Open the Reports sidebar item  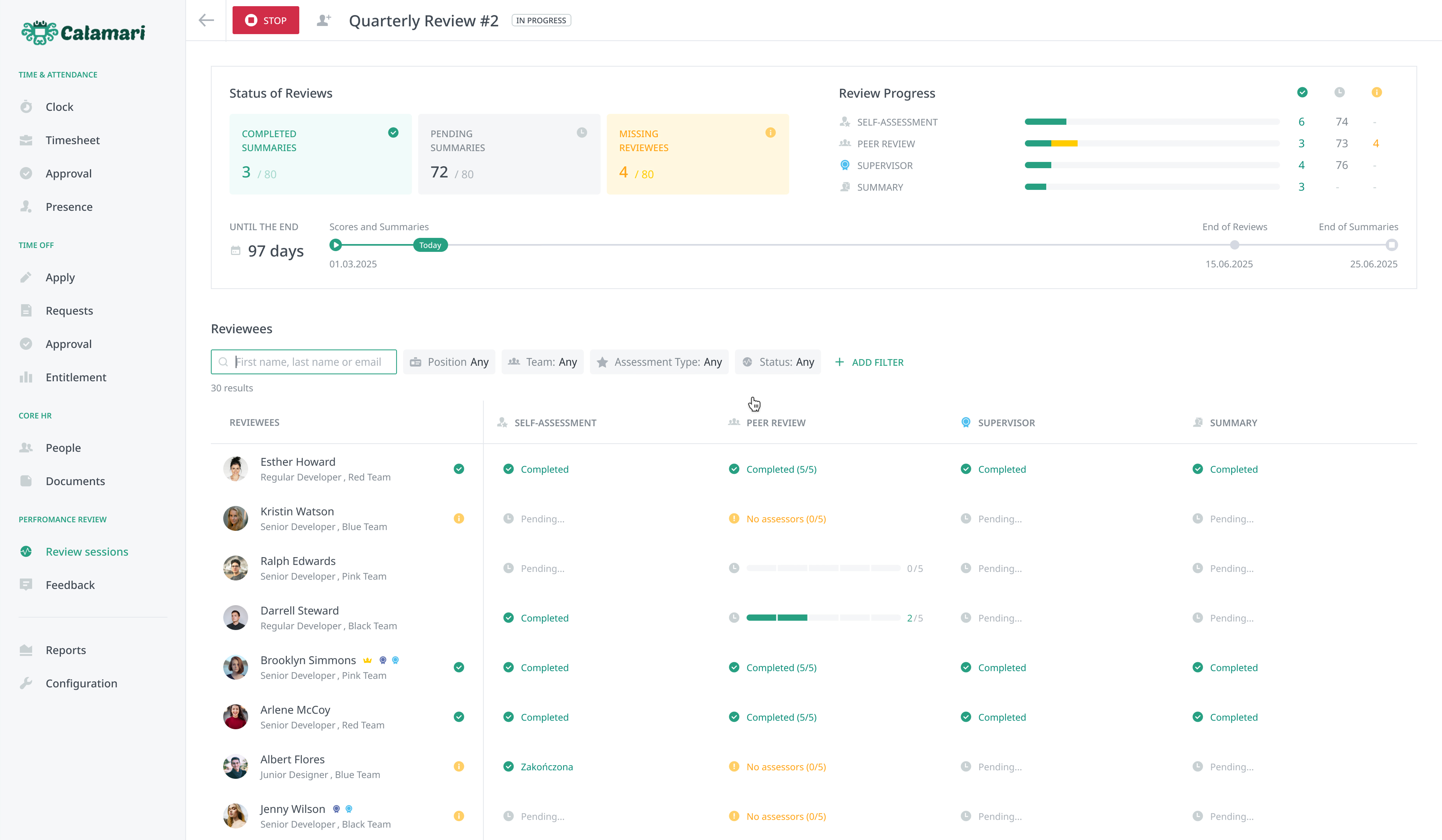click(x=66, y=650)
